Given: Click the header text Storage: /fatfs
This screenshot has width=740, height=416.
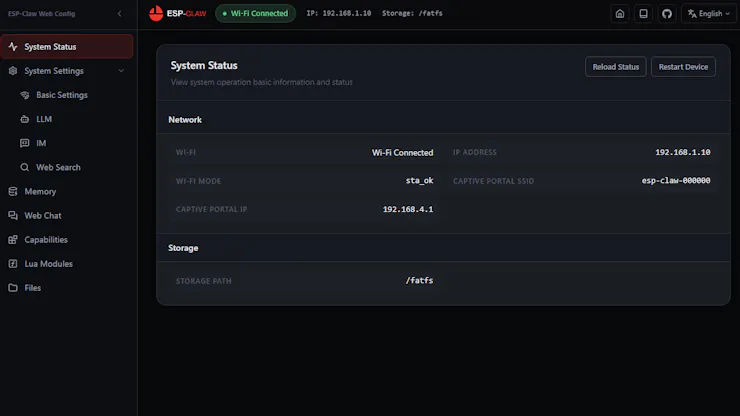Looking at the screenshot, I should (412, 13).
